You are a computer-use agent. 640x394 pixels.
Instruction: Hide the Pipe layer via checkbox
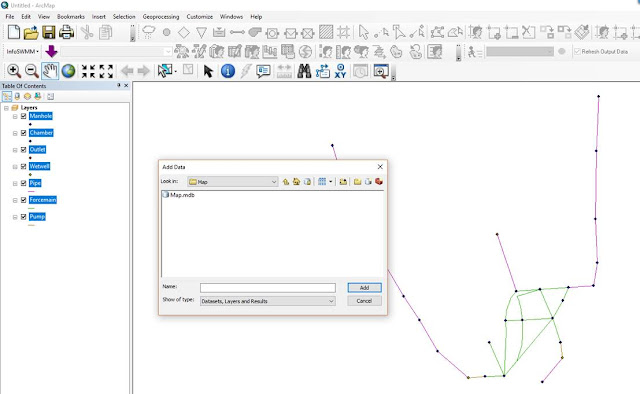[x=24, y=183]
